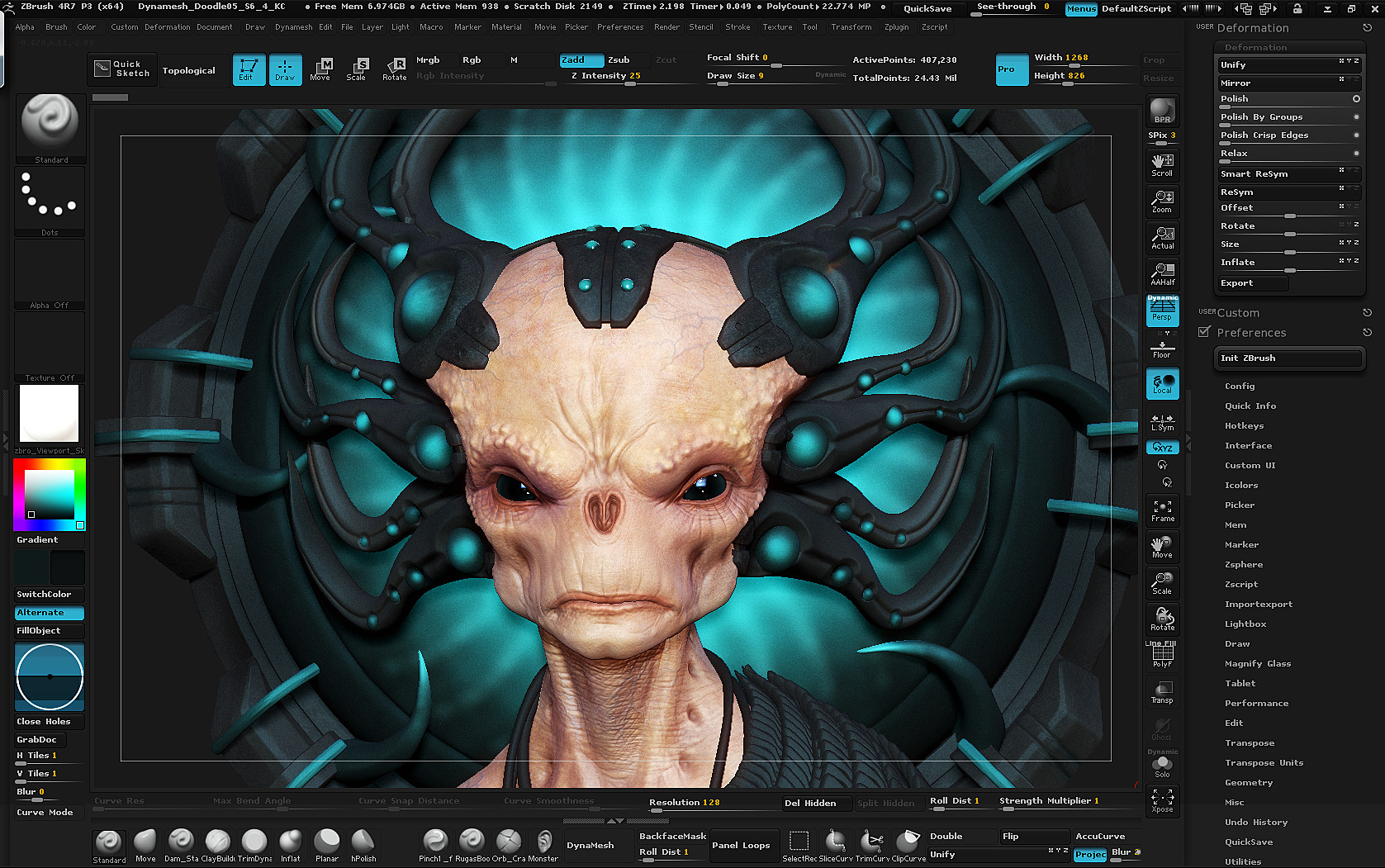Select Dam_Standard brush at bottom
This screenshot has width=1385, height=868.
[181, 847]
